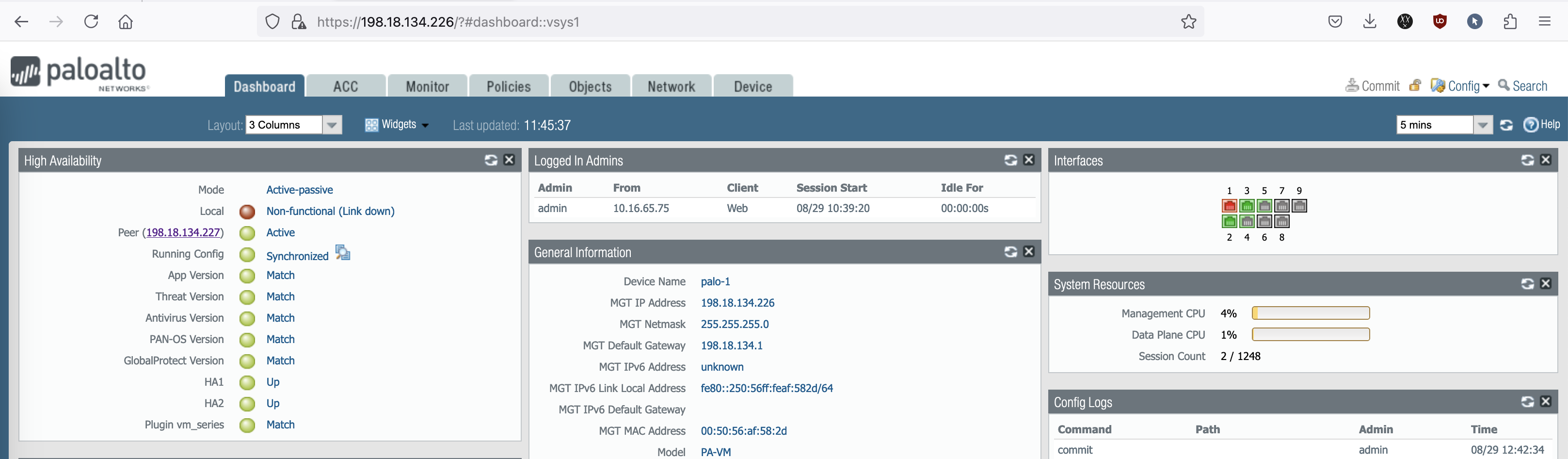Image resolution: width=1568 pixels, height=459 pixels.
Task: Click the Commit icon in top bar
Action: tap(1351, 86)
